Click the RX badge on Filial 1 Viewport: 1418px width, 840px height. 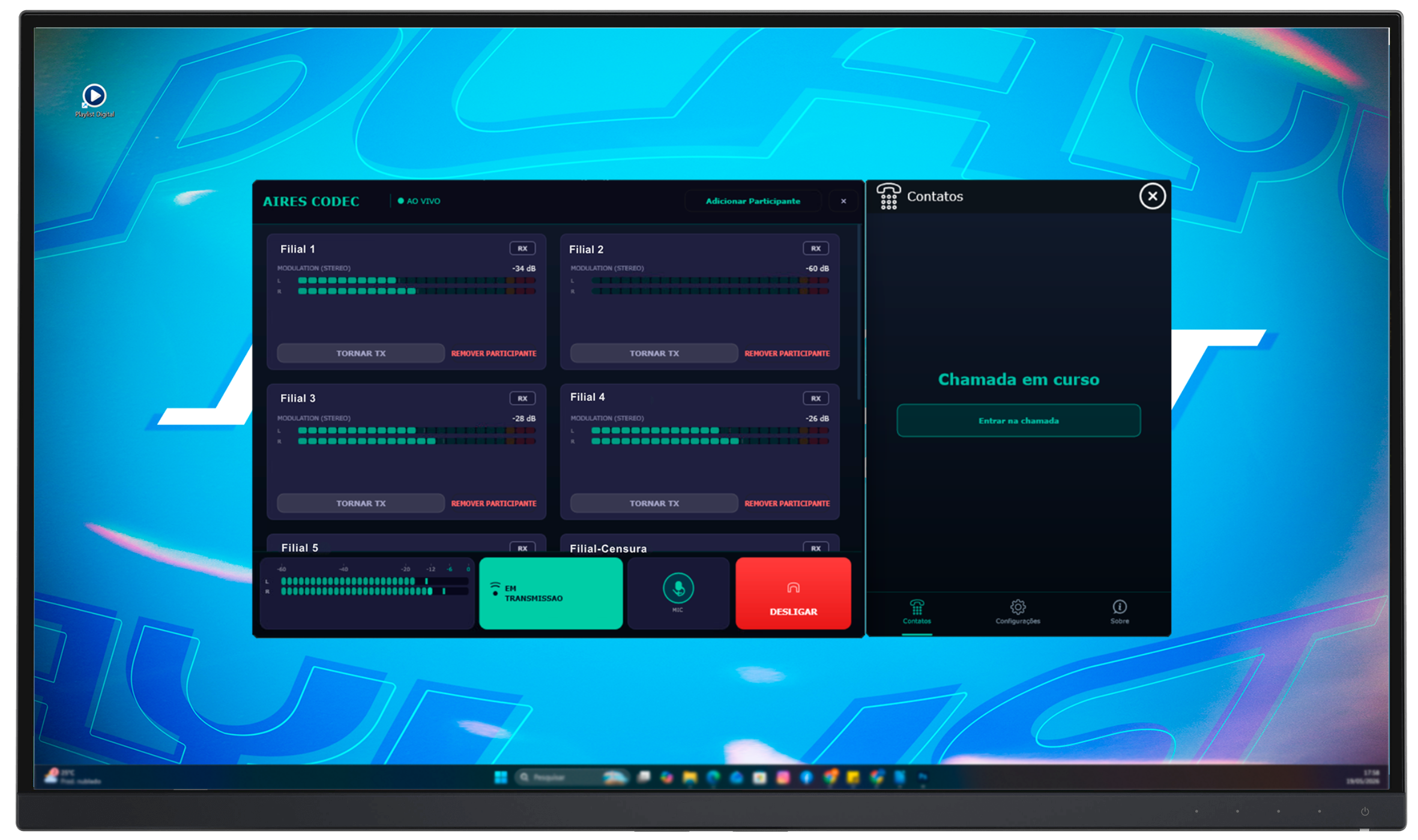pos(522,248)
